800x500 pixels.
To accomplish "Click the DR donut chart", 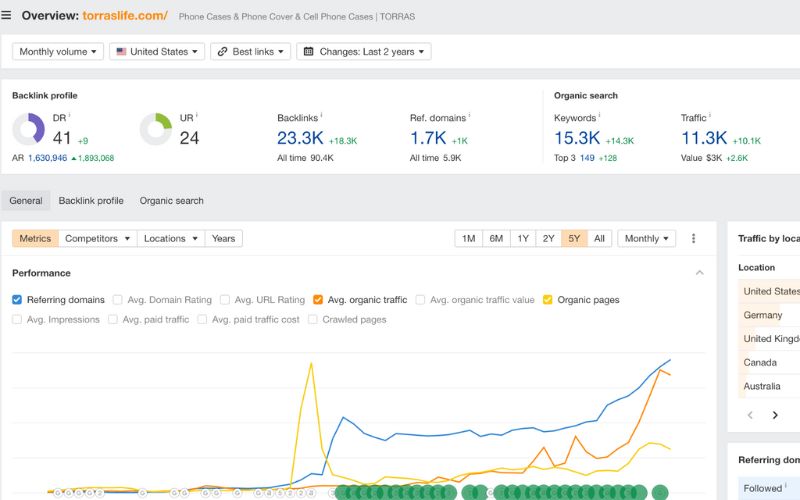I will [29, 129].
